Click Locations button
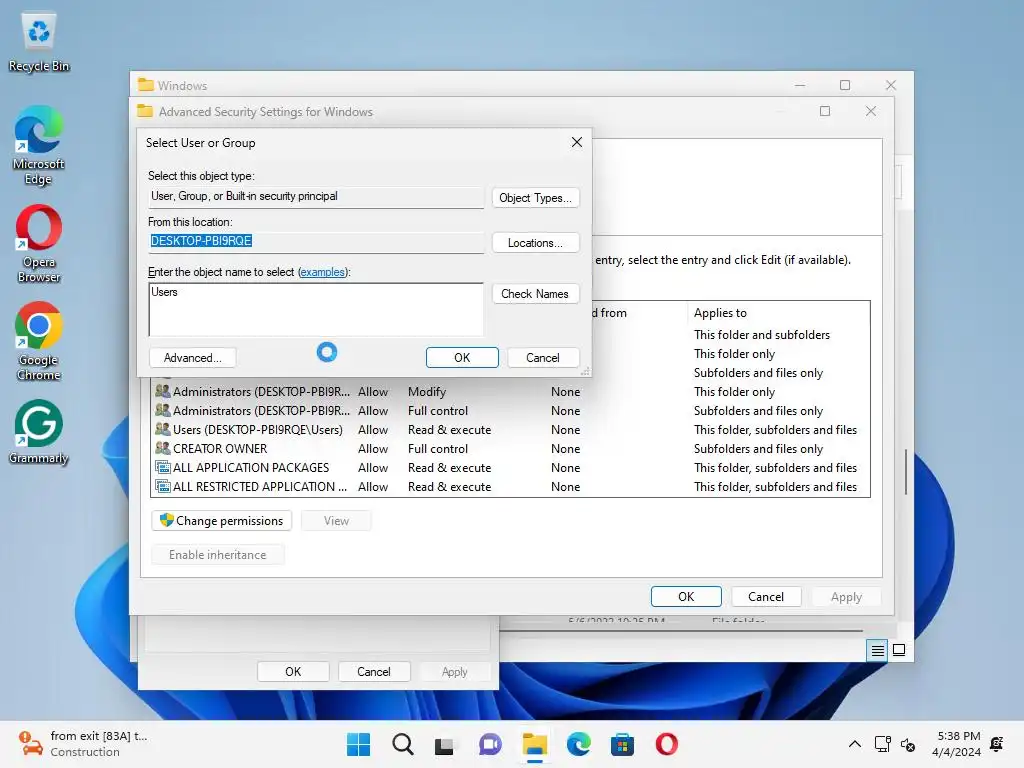Screen dimensions: 1024x768 coord(535,243)
